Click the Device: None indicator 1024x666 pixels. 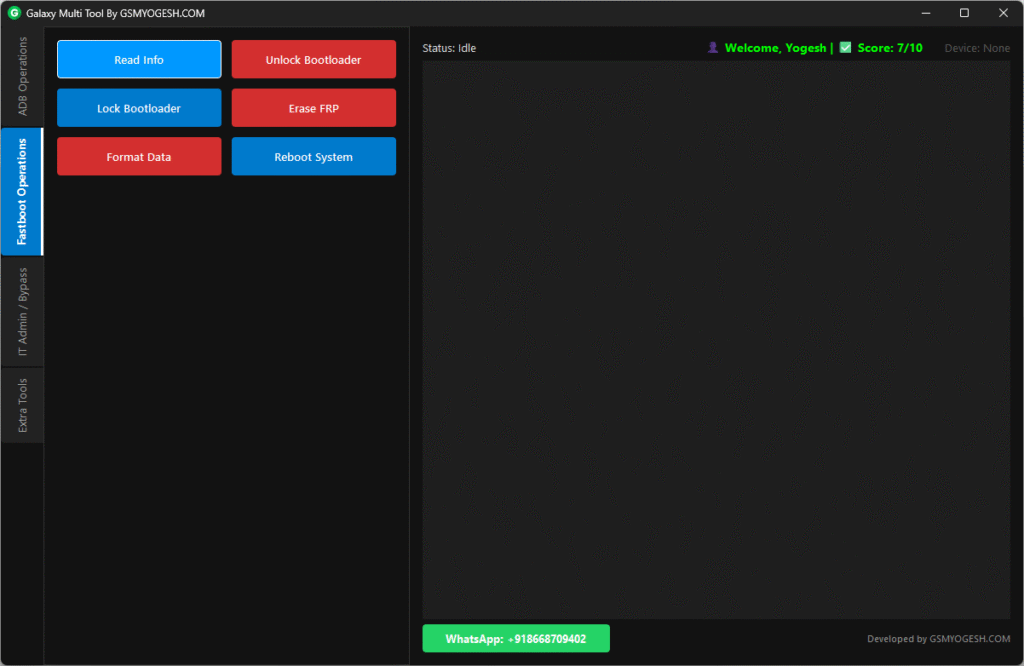click(976, 48)
